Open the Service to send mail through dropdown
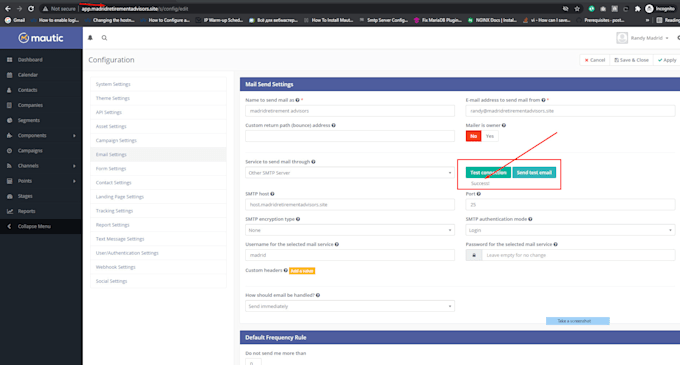This screenshot has height=365, width=680. click(x=350, y=173)
